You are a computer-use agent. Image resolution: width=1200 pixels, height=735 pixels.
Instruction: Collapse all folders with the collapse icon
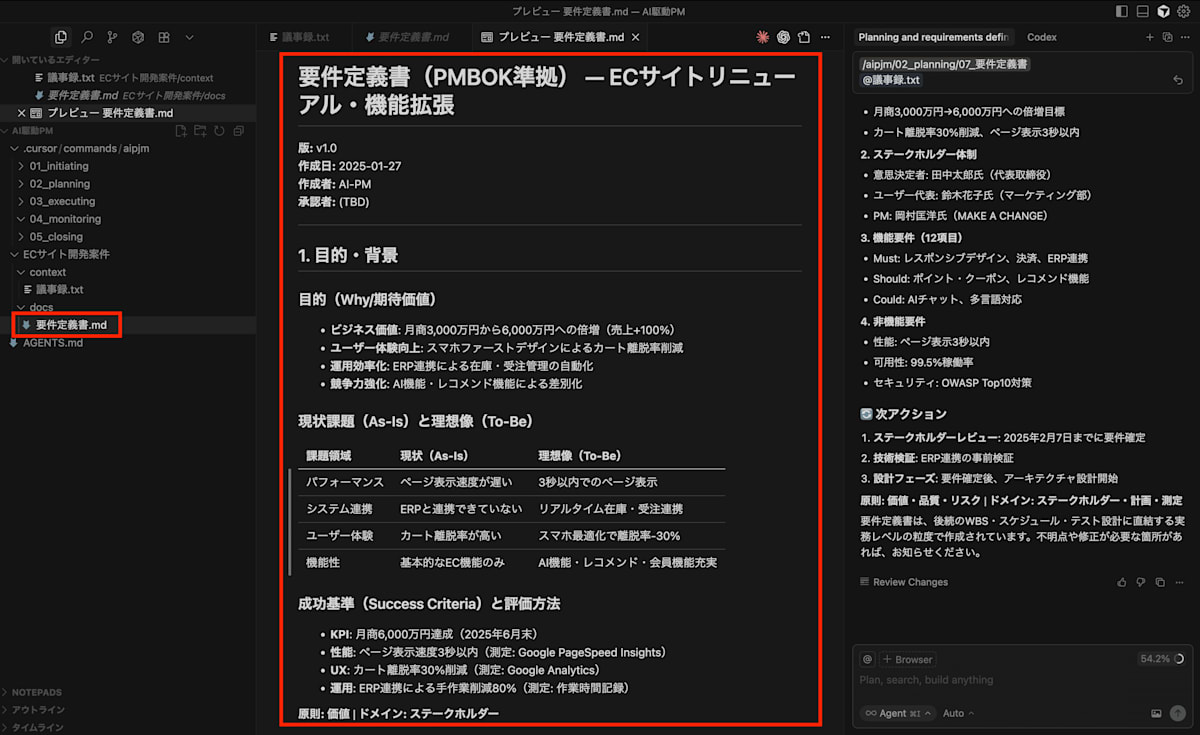pos(238,130)
